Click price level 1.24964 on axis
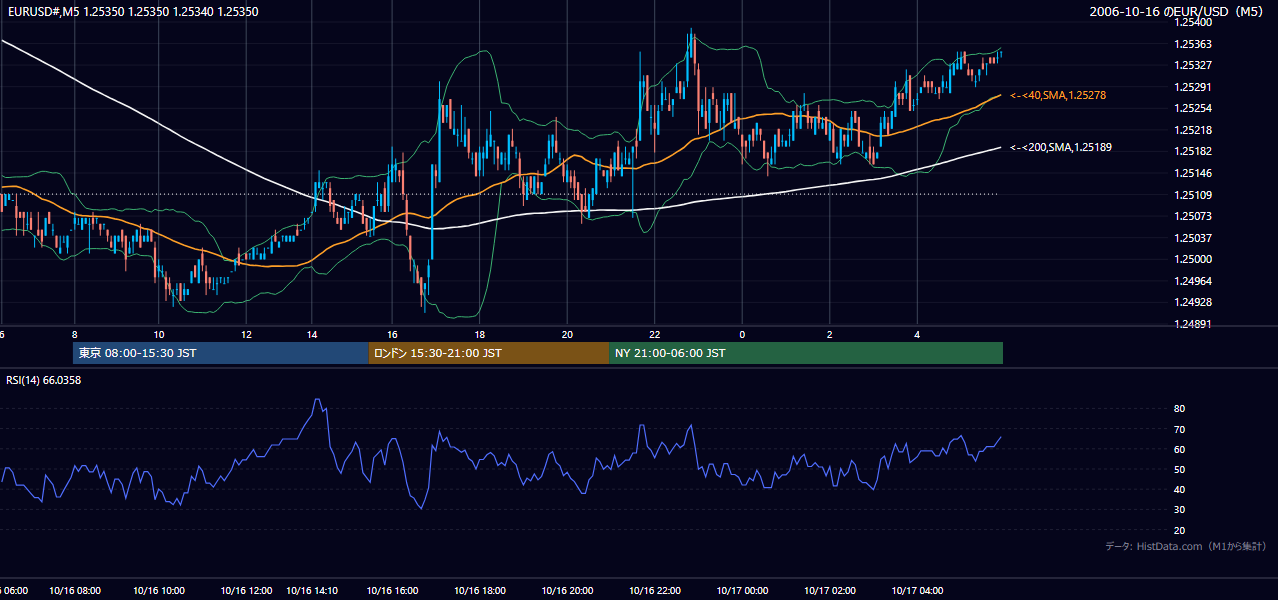This screenshot has width=1278, height=600. click(x=1192, y=281)
